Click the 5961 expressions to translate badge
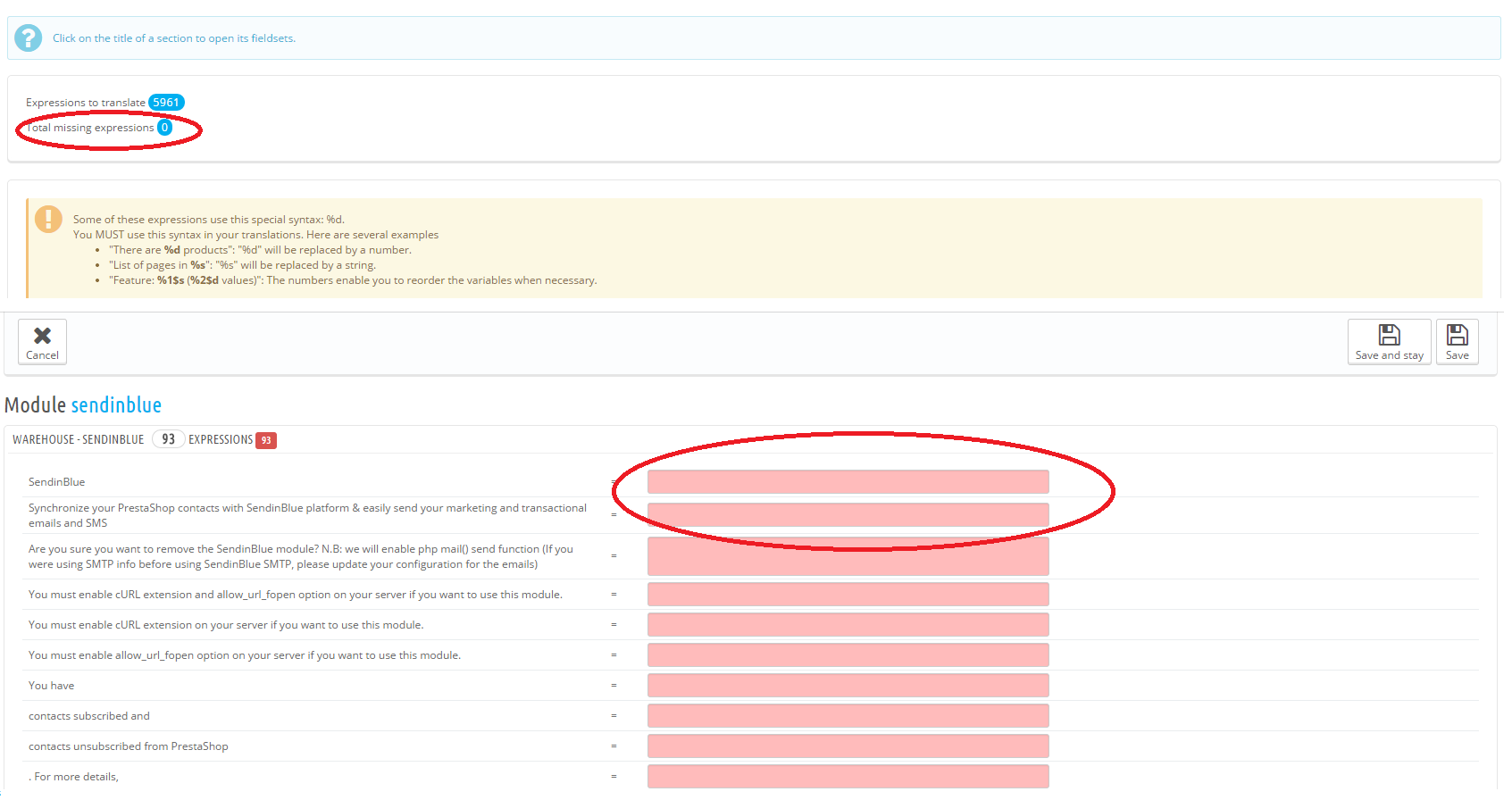Screen dimensions: 1512x800 [166, 103]
